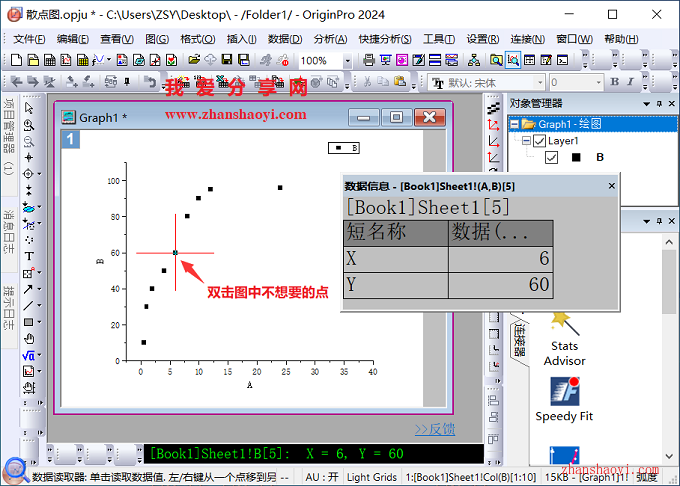
Task: Click the Light Grids status entry
Action: pos(372,477)
